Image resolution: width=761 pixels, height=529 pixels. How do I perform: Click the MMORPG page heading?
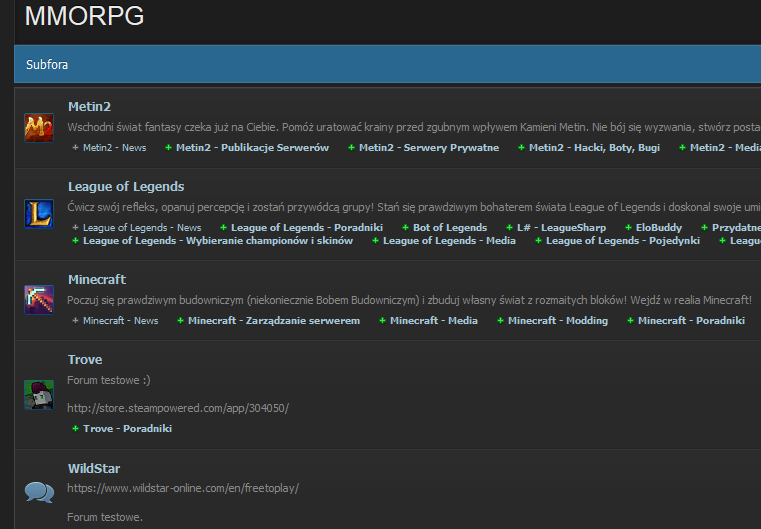point(84,16)
